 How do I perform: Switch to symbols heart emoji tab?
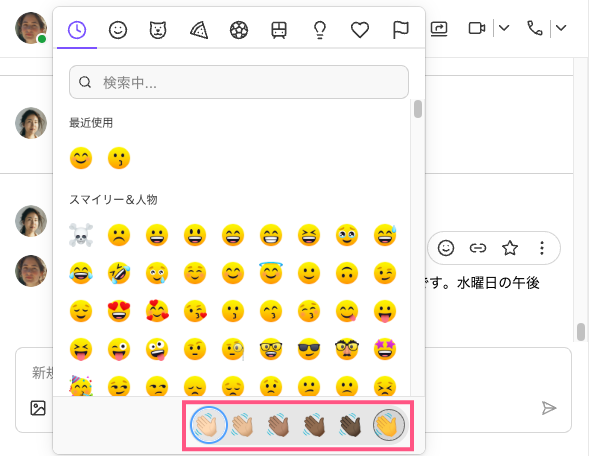pyautogui.click(x=360, y=30)
